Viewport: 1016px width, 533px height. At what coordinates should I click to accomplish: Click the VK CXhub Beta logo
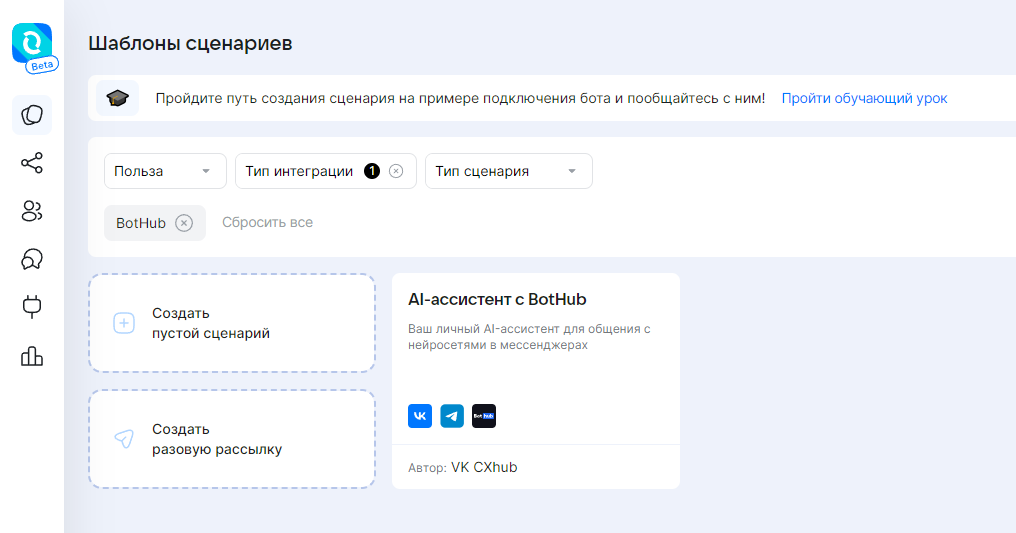click(x=34, y=48)
